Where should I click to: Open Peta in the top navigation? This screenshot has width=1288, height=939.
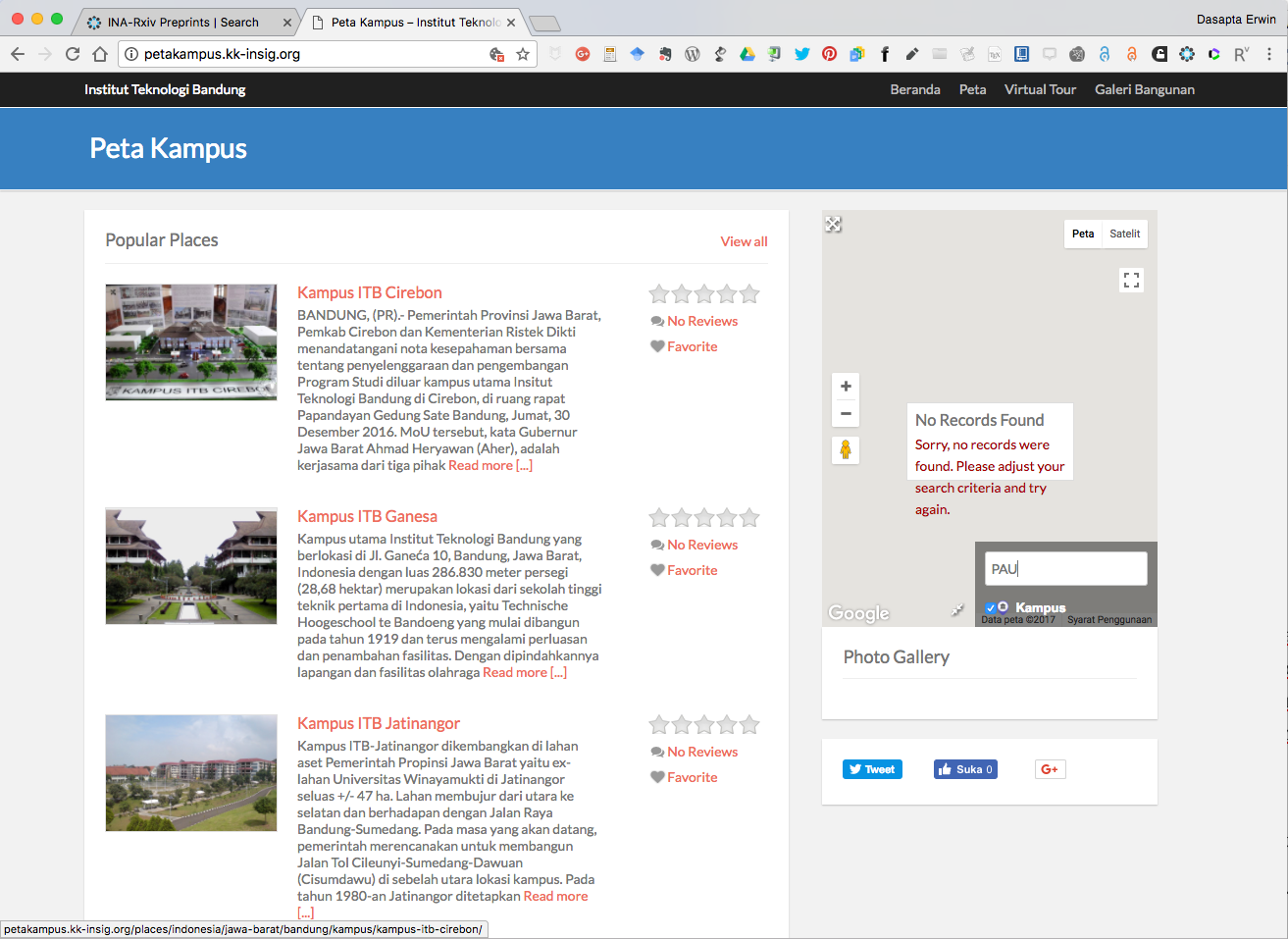[x=972, y=89]
